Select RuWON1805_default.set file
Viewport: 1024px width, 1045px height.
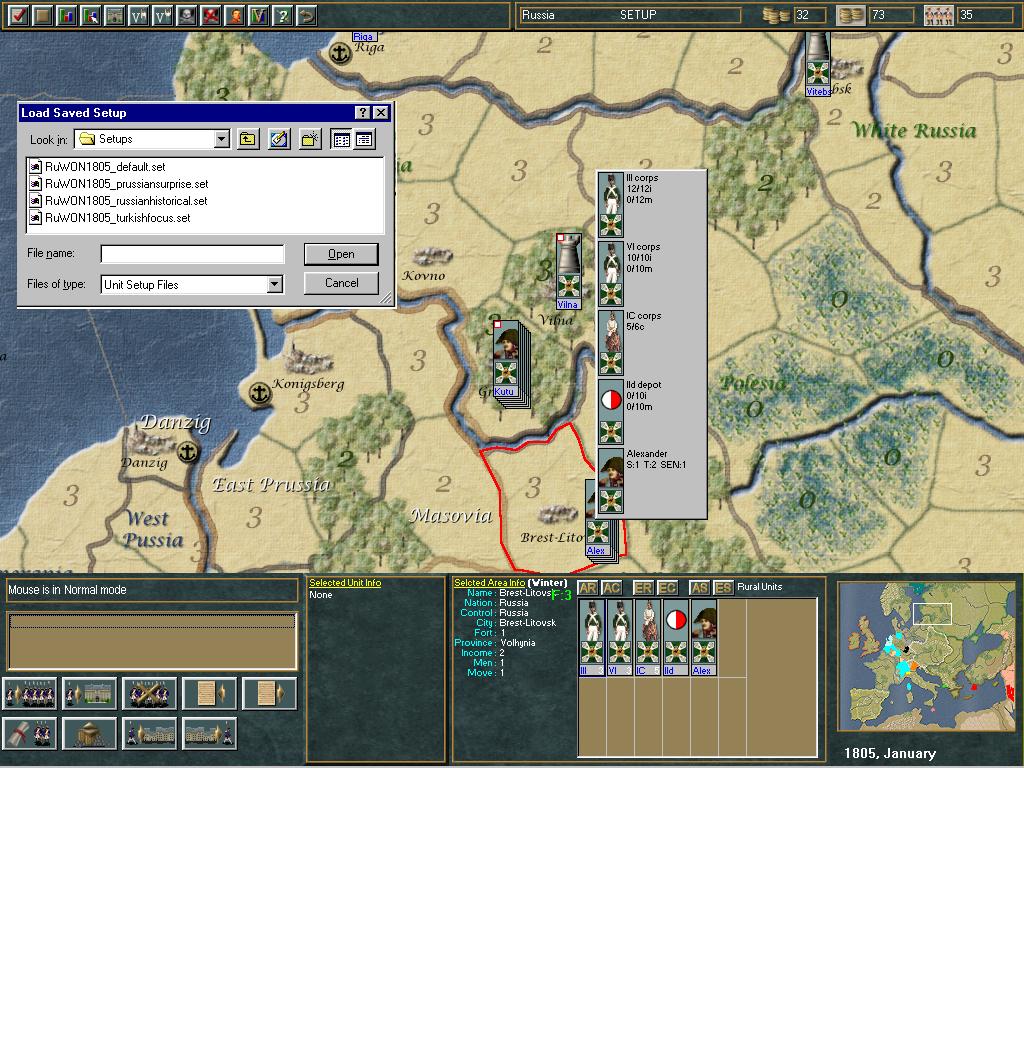tap(98, 167)
